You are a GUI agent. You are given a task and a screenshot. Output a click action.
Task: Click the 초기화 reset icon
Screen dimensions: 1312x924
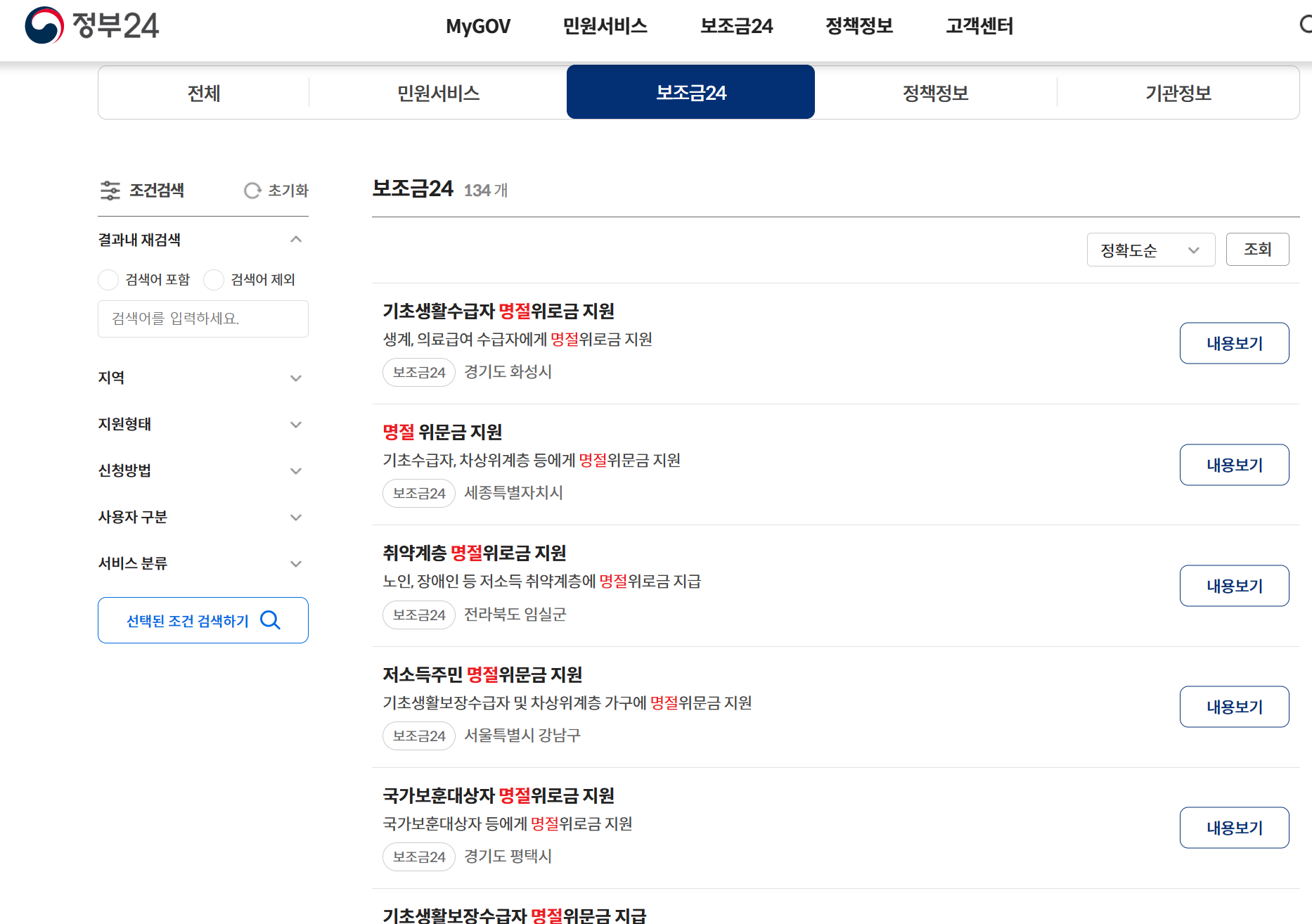[252, 191]
